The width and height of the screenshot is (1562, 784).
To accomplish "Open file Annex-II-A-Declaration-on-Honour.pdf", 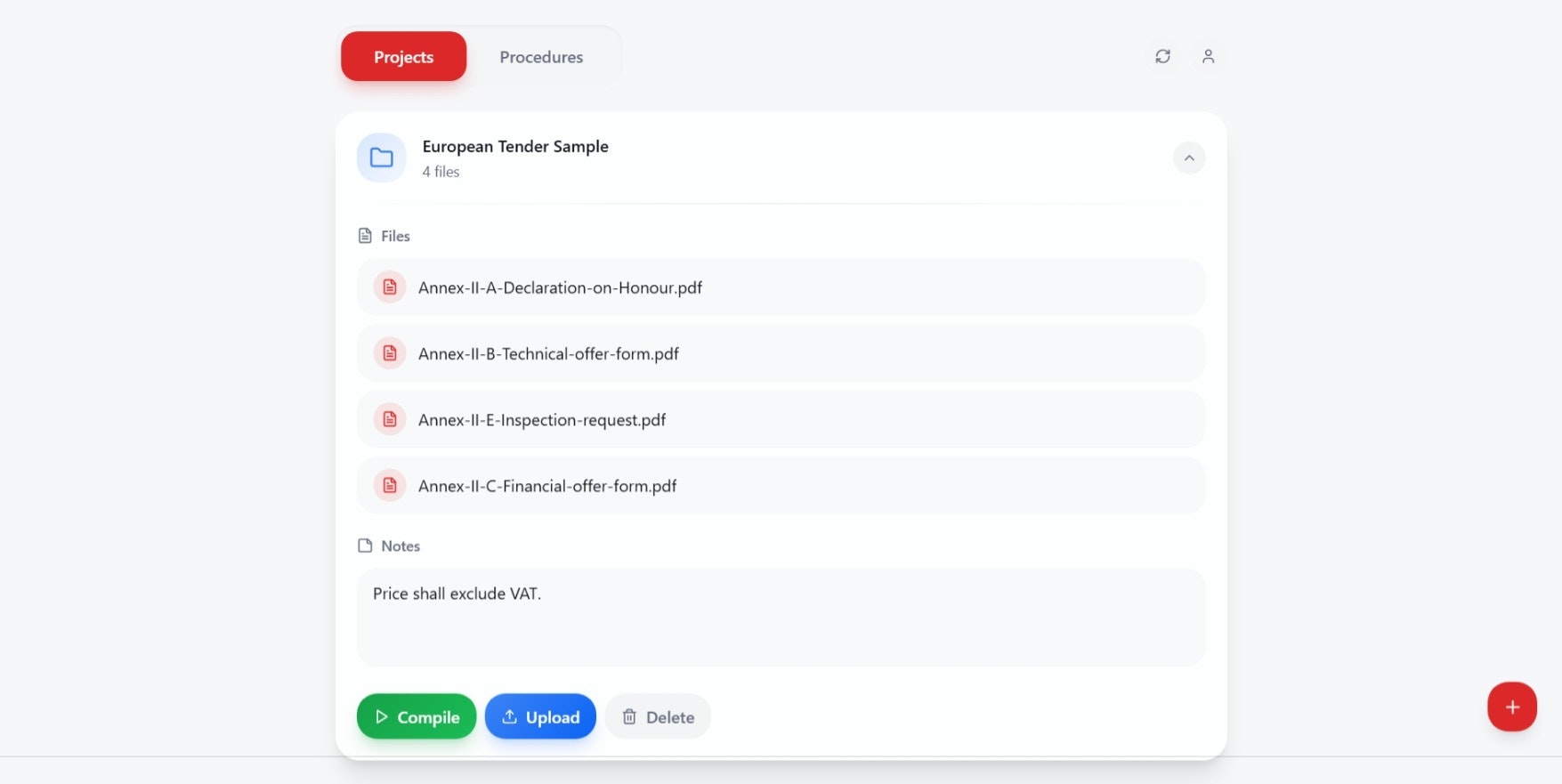I will [x=781, y=287].
